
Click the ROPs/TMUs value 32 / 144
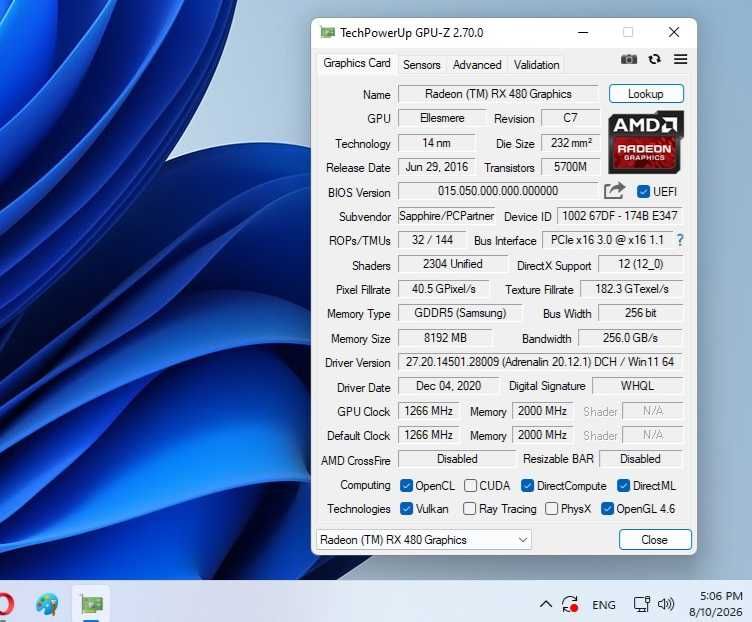[x=432, y=240]
